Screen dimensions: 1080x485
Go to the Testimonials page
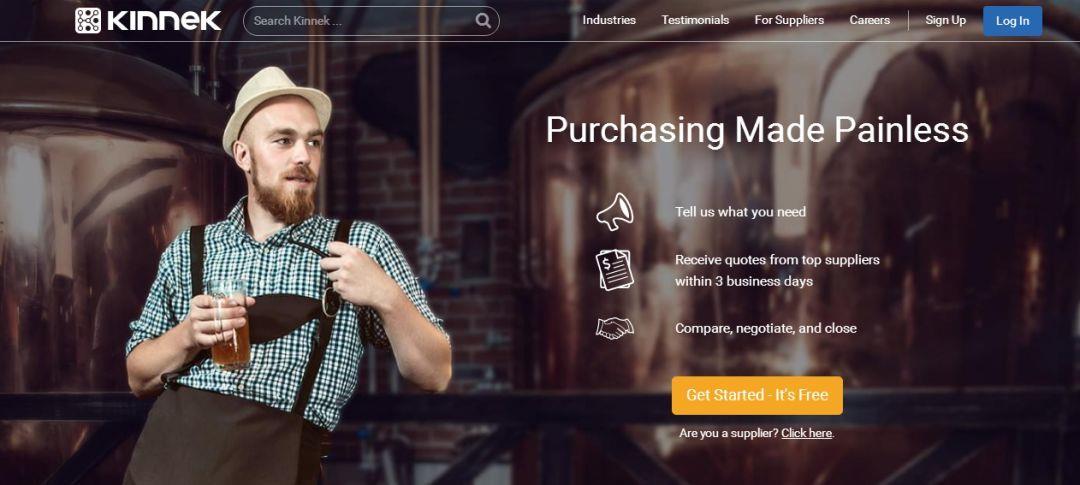(x=695, y=21)
